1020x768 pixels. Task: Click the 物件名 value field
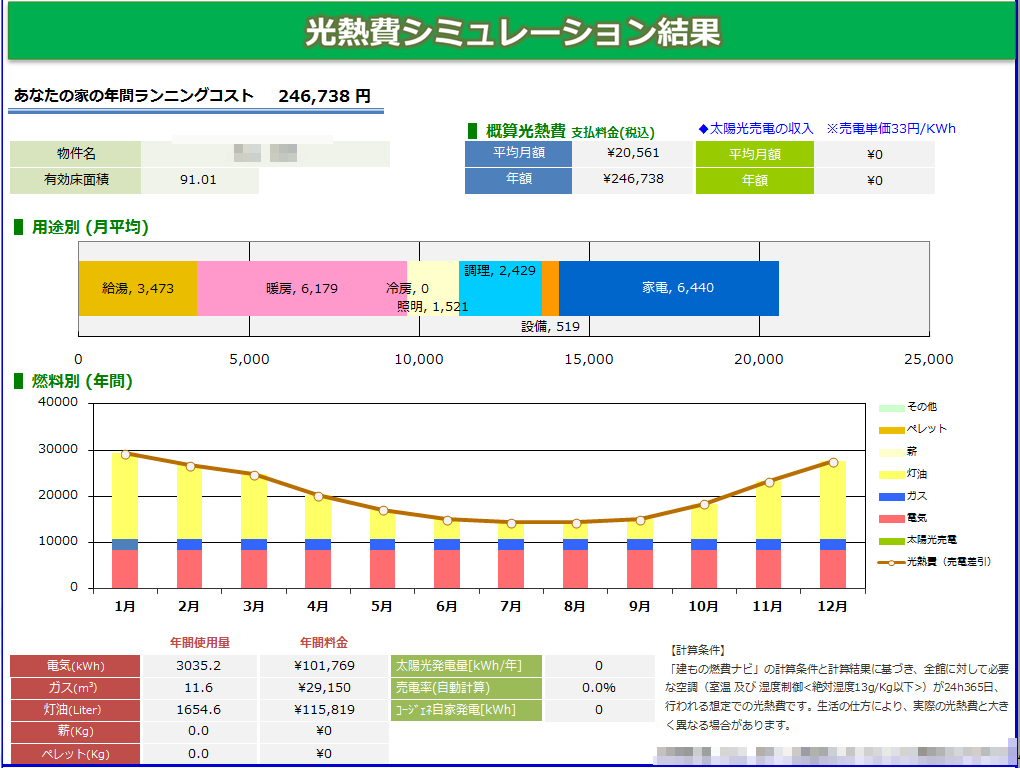(265, 154)
